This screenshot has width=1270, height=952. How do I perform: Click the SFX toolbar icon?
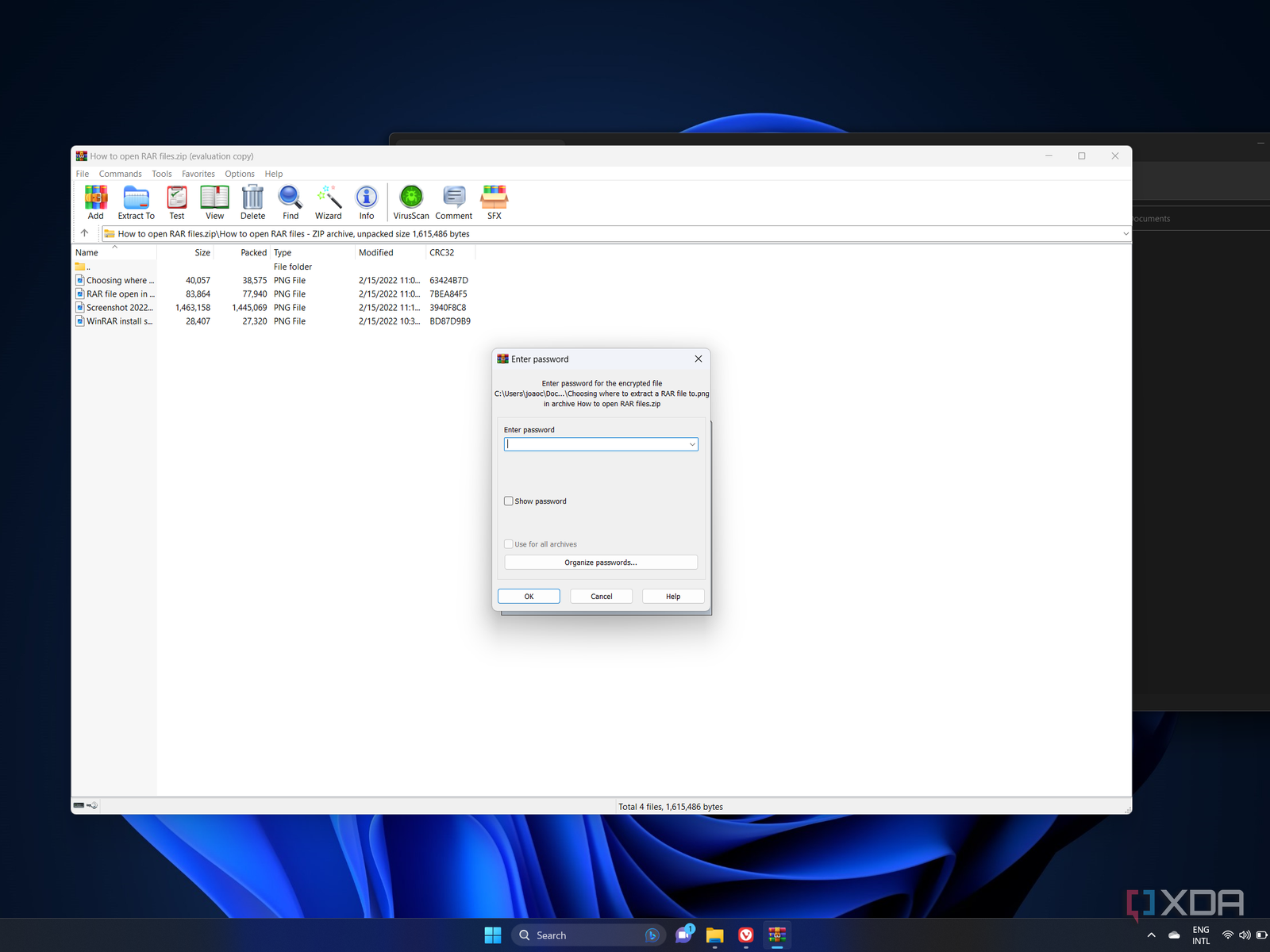[x=494, y=202]
